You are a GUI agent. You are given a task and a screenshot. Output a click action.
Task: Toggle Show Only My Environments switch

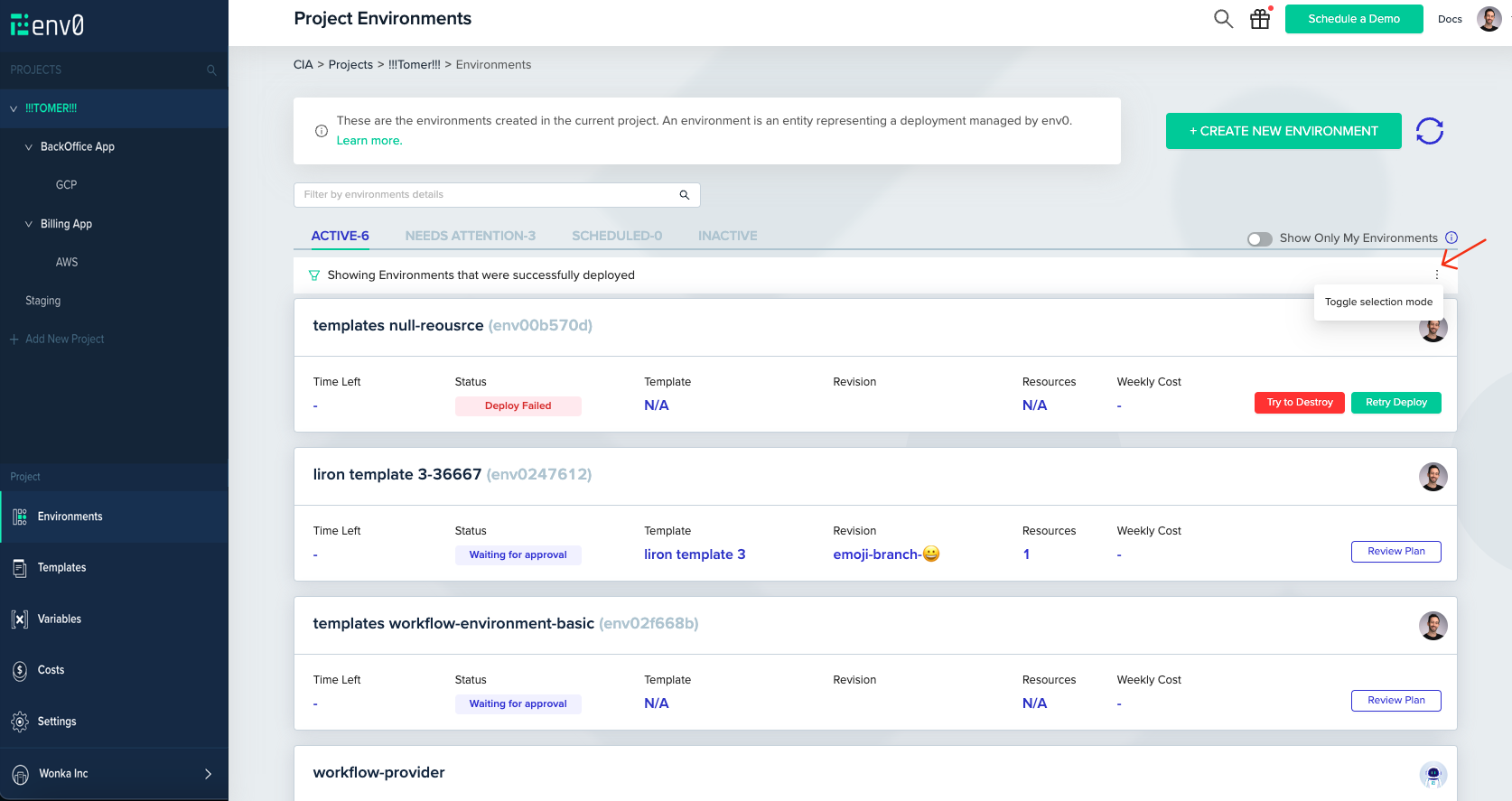tap(1259, 239)
